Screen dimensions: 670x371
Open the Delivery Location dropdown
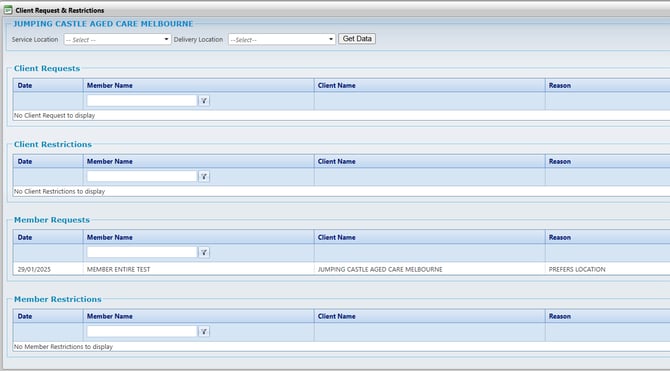282,39
